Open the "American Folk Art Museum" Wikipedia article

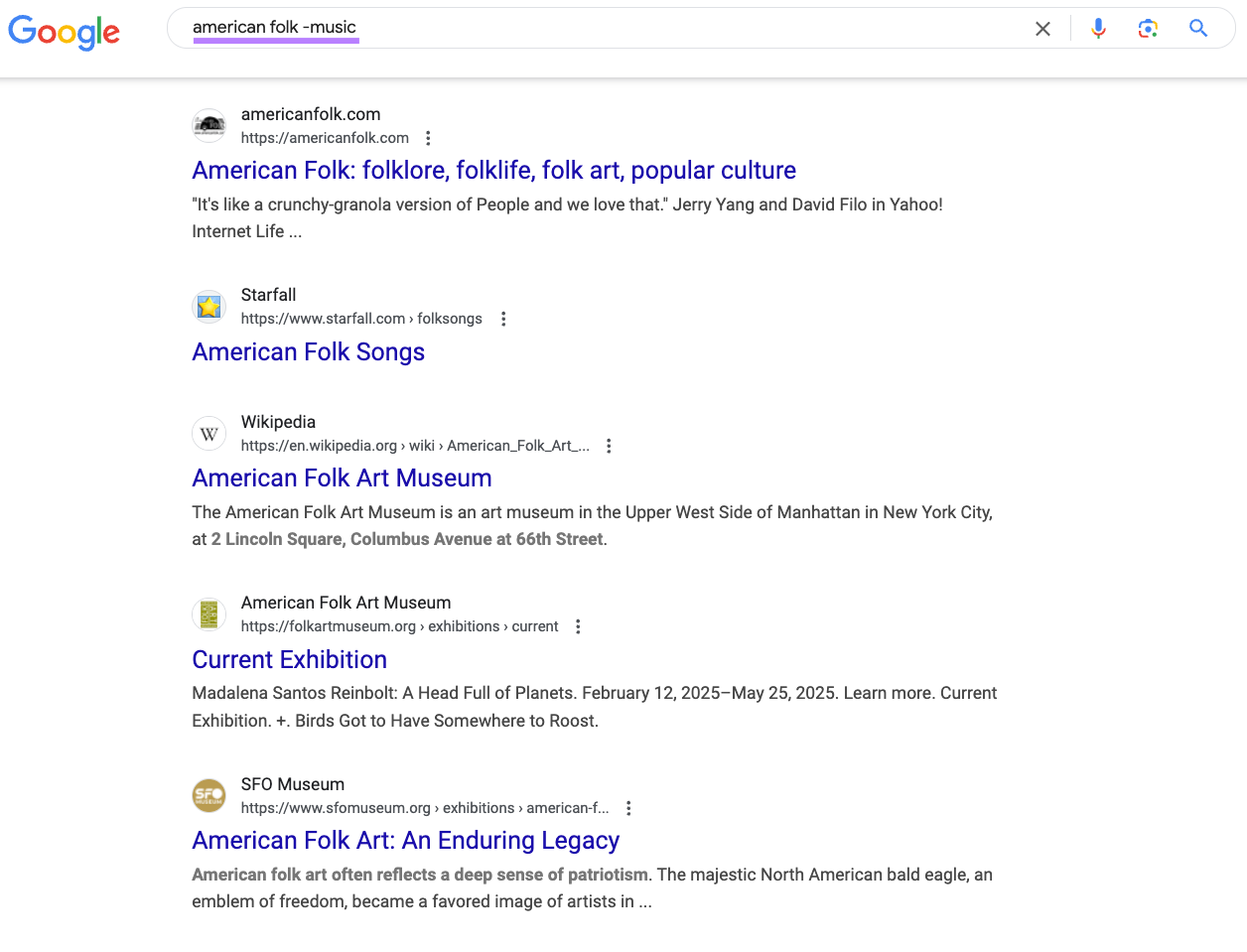click(x=342, y=477)
